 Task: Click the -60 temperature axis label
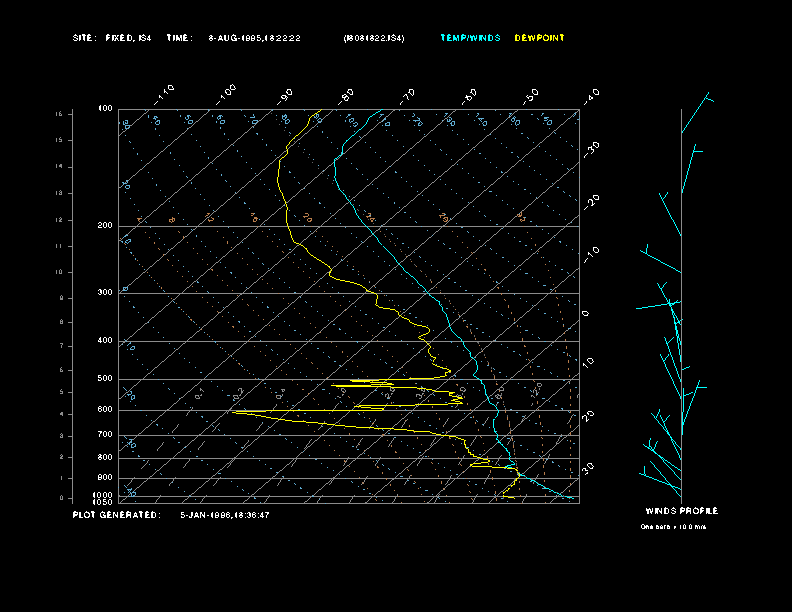pos(469,96)
